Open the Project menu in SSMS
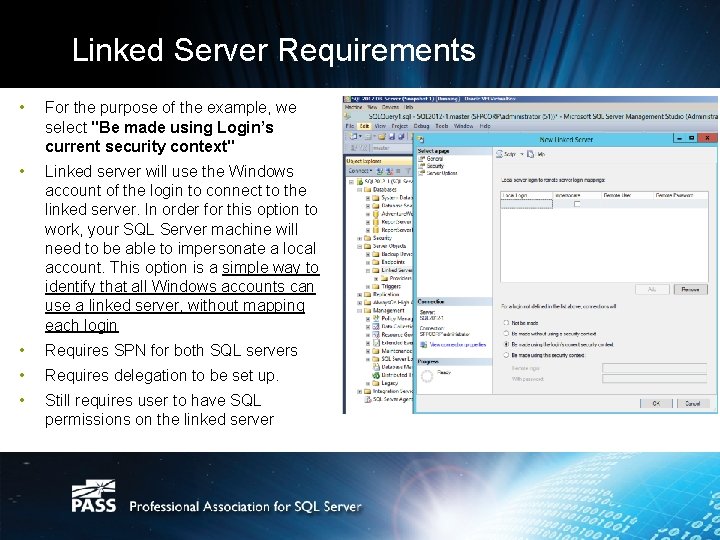Image resolution: width=720 pixels, height=540 pixels. 399,126
